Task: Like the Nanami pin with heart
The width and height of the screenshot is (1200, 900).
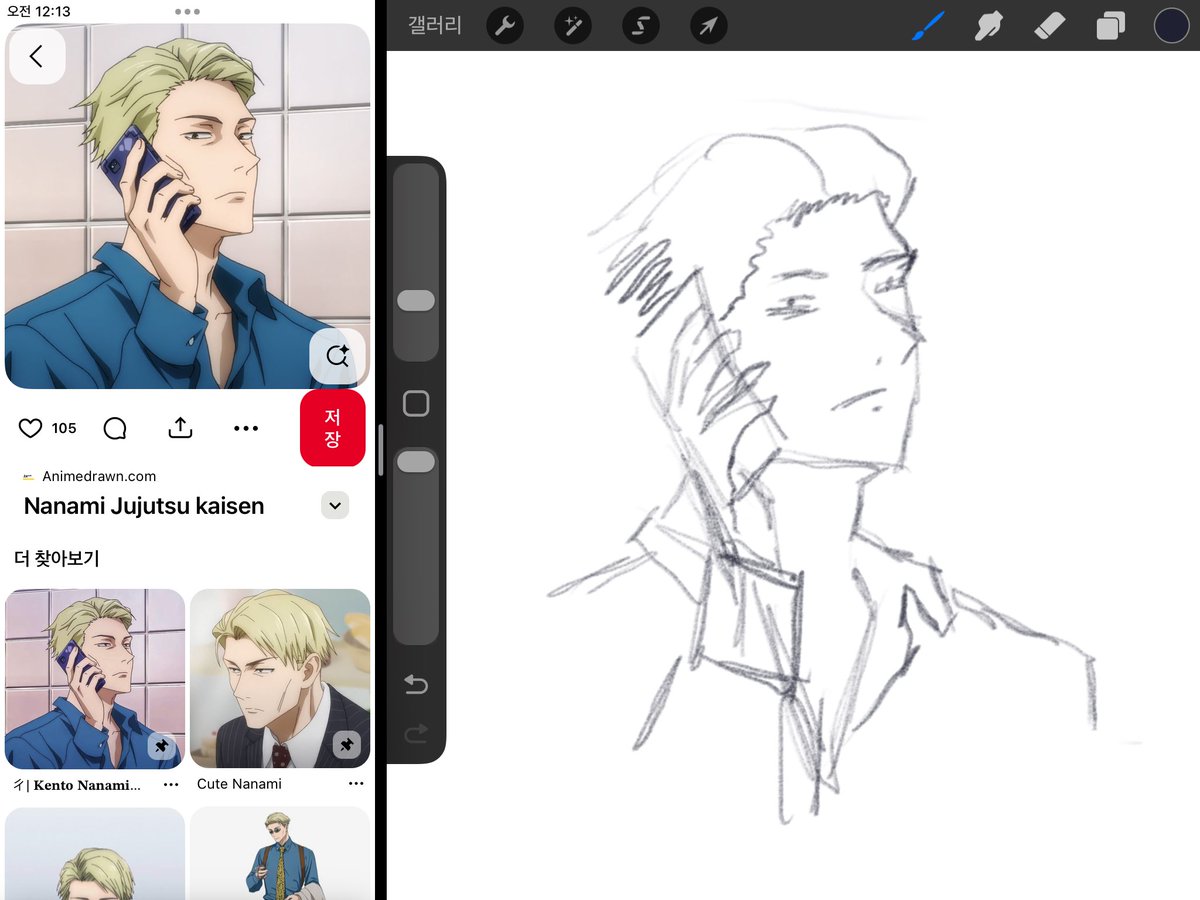Action: (31, 428)
